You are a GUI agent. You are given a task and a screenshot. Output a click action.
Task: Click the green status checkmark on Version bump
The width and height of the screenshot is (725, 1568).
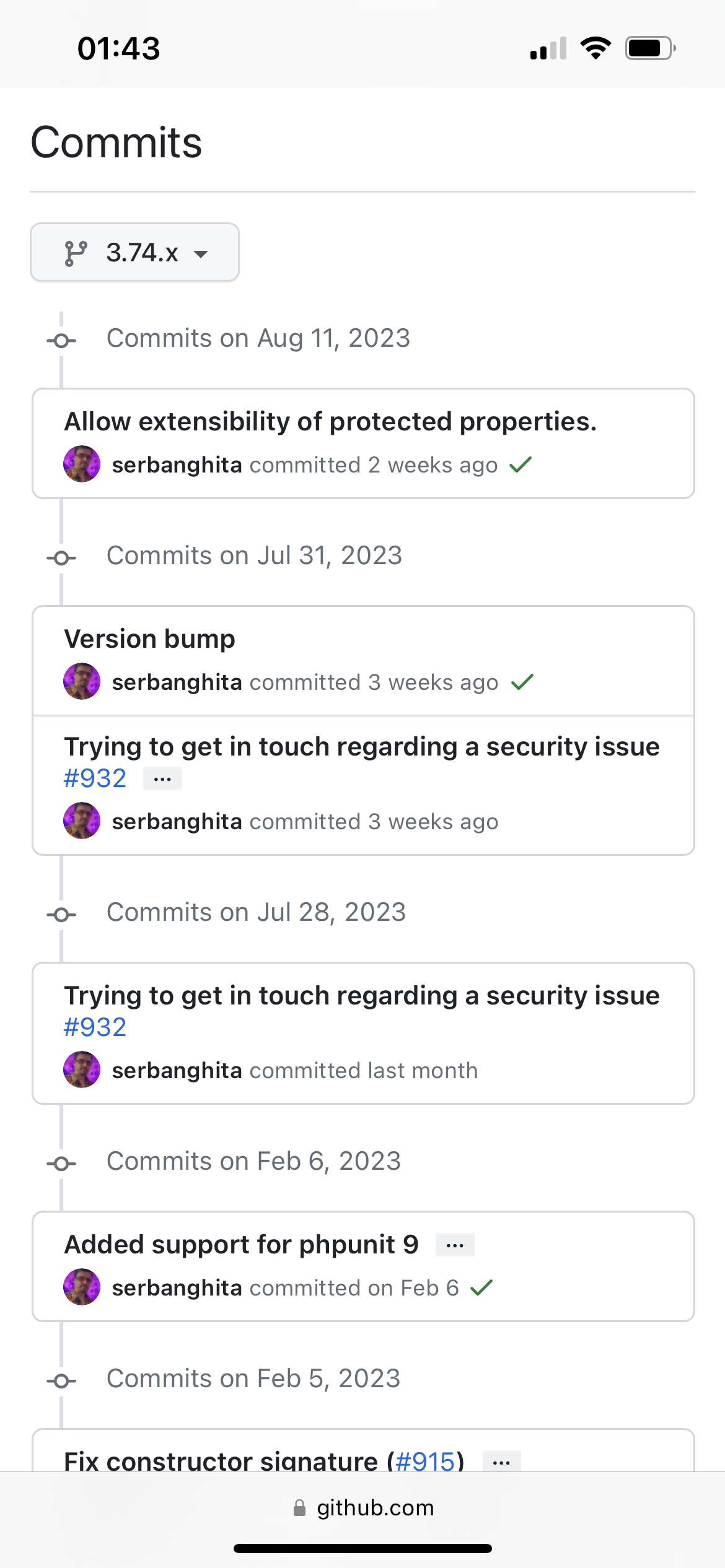(522, 682)
